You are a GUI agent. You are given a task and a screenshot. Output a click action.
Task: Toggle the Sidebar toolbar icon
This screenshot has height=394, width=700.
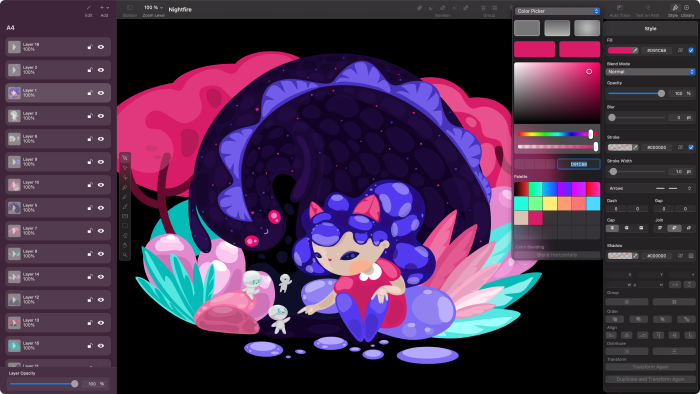tap(130, 8)
